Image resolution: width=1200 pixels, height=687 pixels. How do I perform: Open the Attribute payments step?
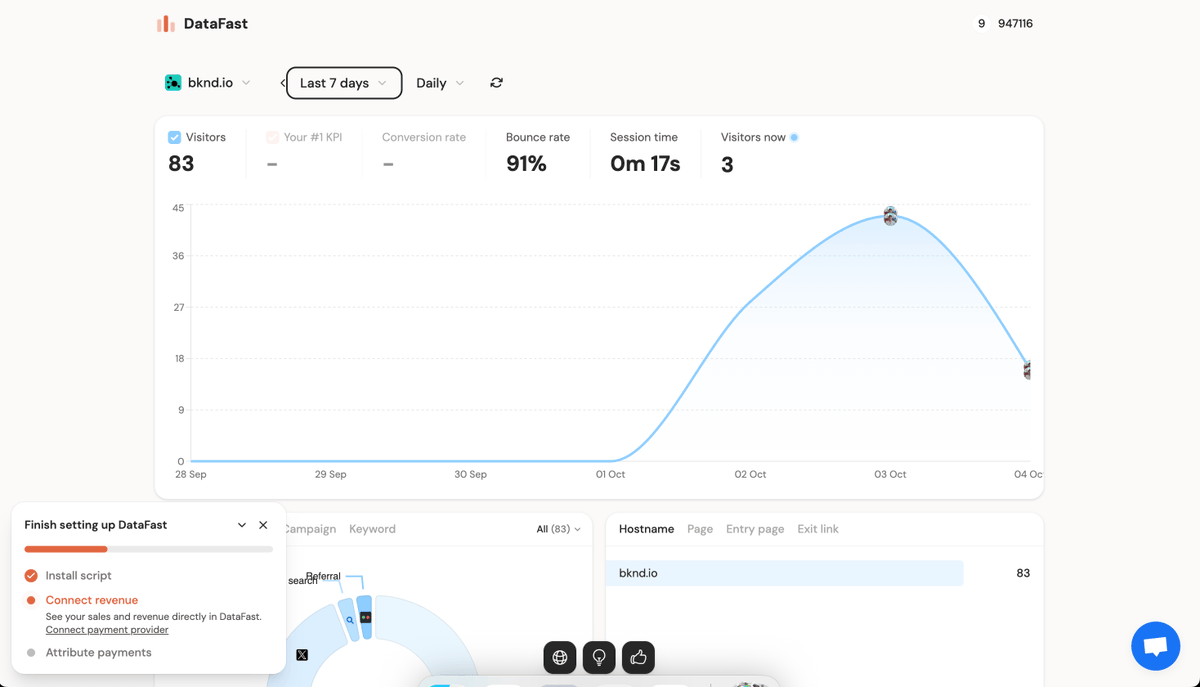point(98,652)
